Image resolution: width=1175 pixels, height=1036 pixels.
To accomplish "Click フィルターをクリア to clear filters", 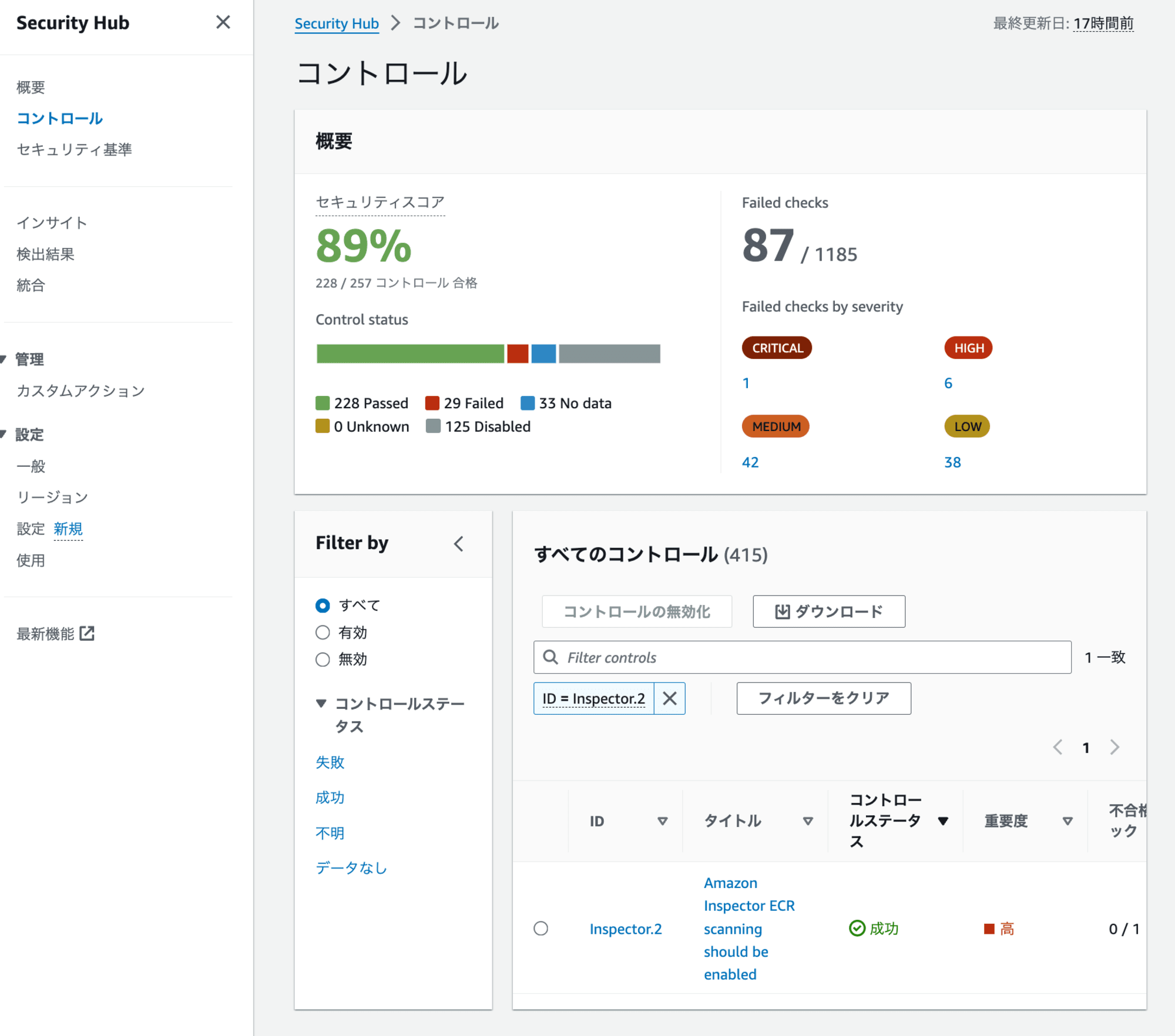I will (x=823, y=698).
